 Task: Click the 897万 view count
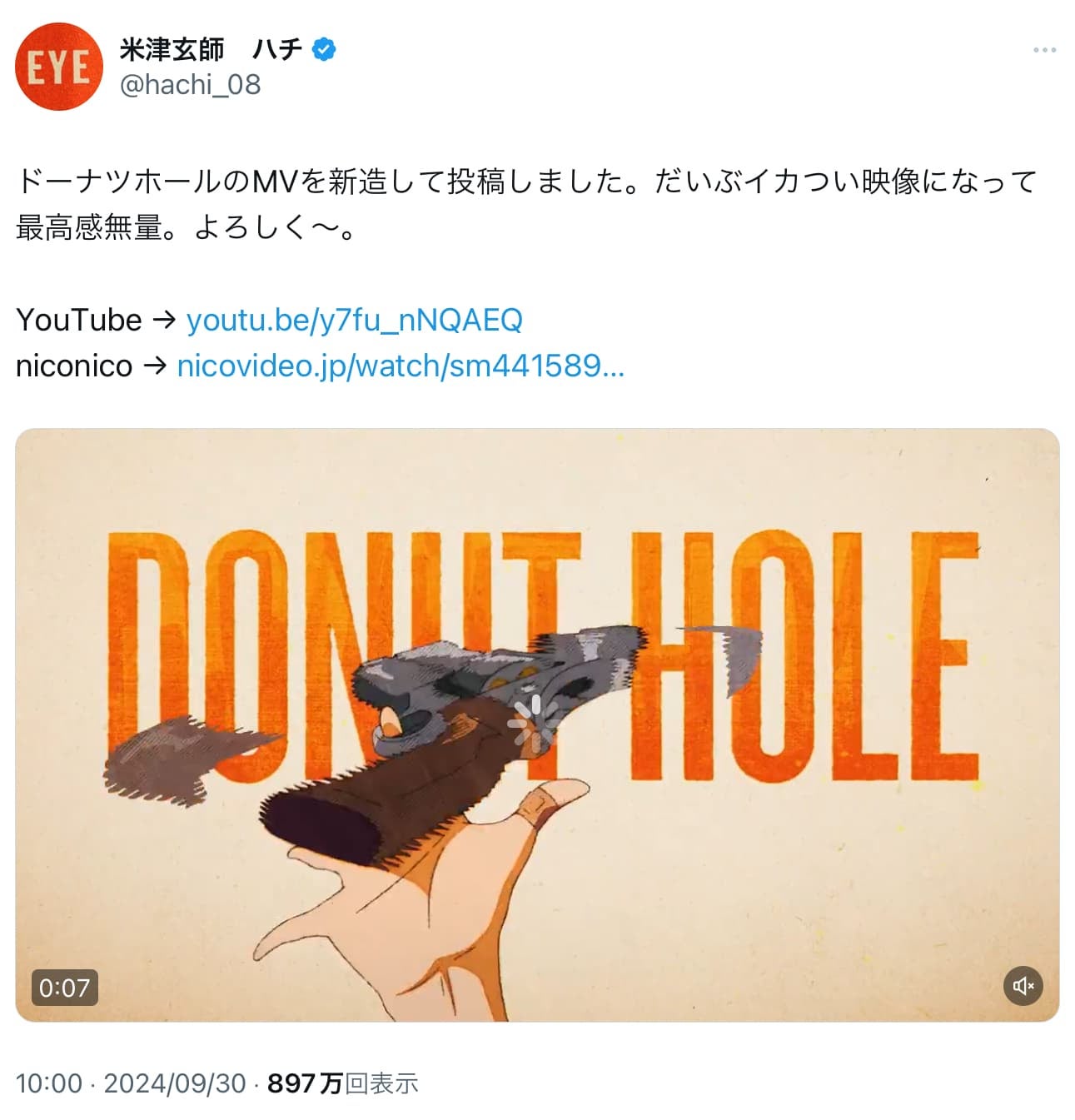click(305, 1083)
